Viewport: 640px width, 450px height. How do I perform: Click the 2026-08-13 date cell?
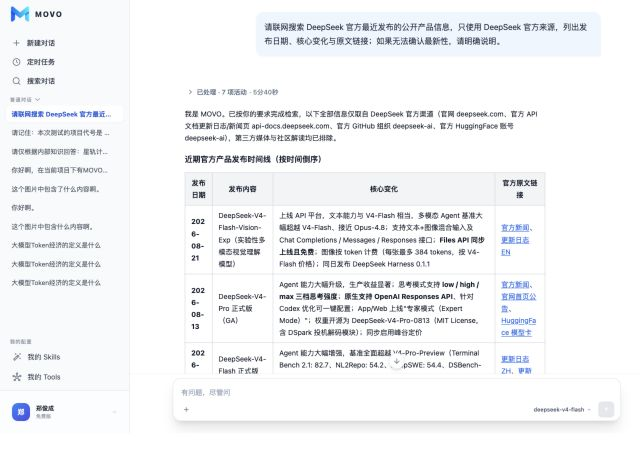(x=198, y=308)
